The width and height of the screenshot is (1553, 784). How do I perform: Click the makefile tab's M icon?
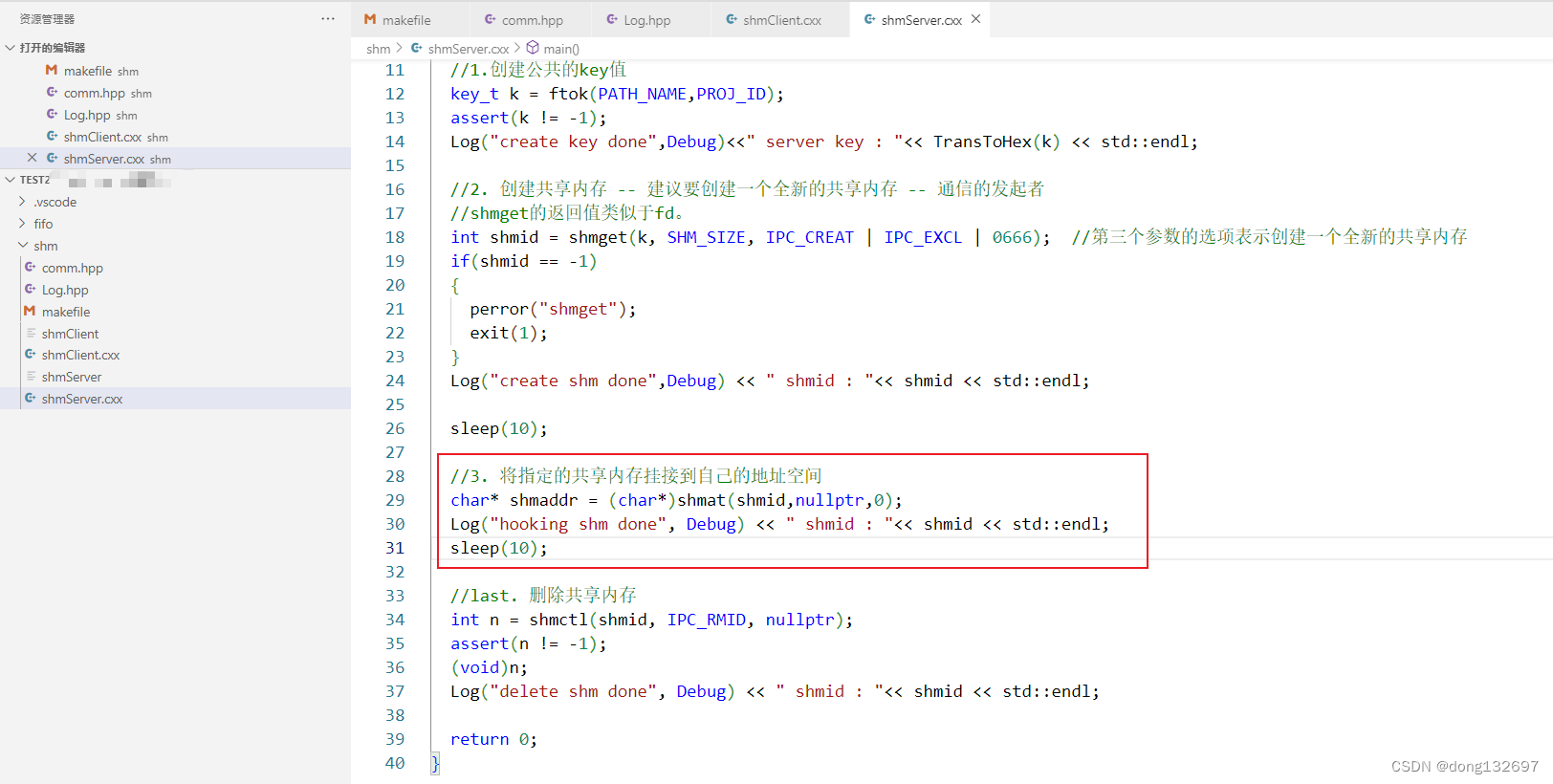pyautogui.click(x=370, y=19)
